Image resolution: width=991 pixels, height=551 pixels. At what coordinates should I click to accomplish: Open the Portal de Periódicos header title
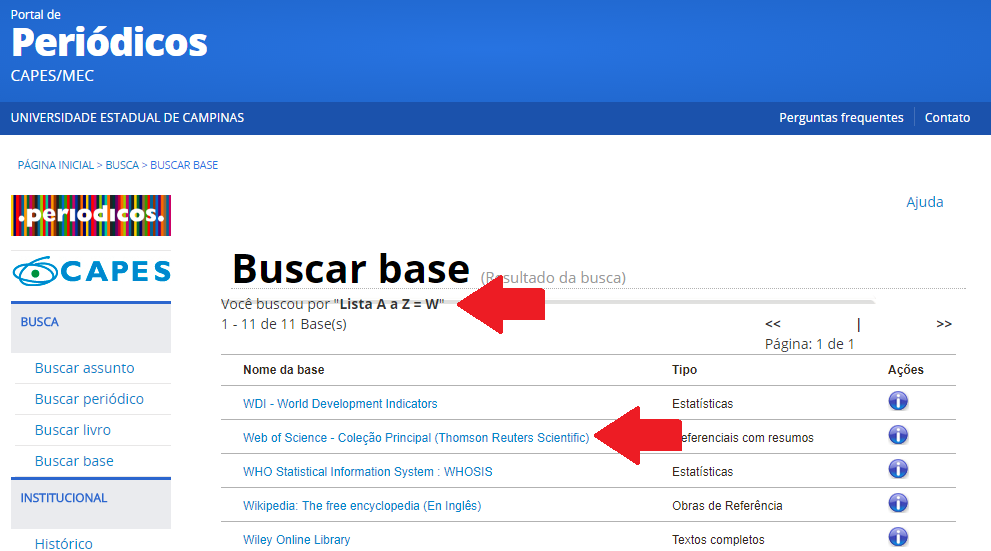(109, 42)
